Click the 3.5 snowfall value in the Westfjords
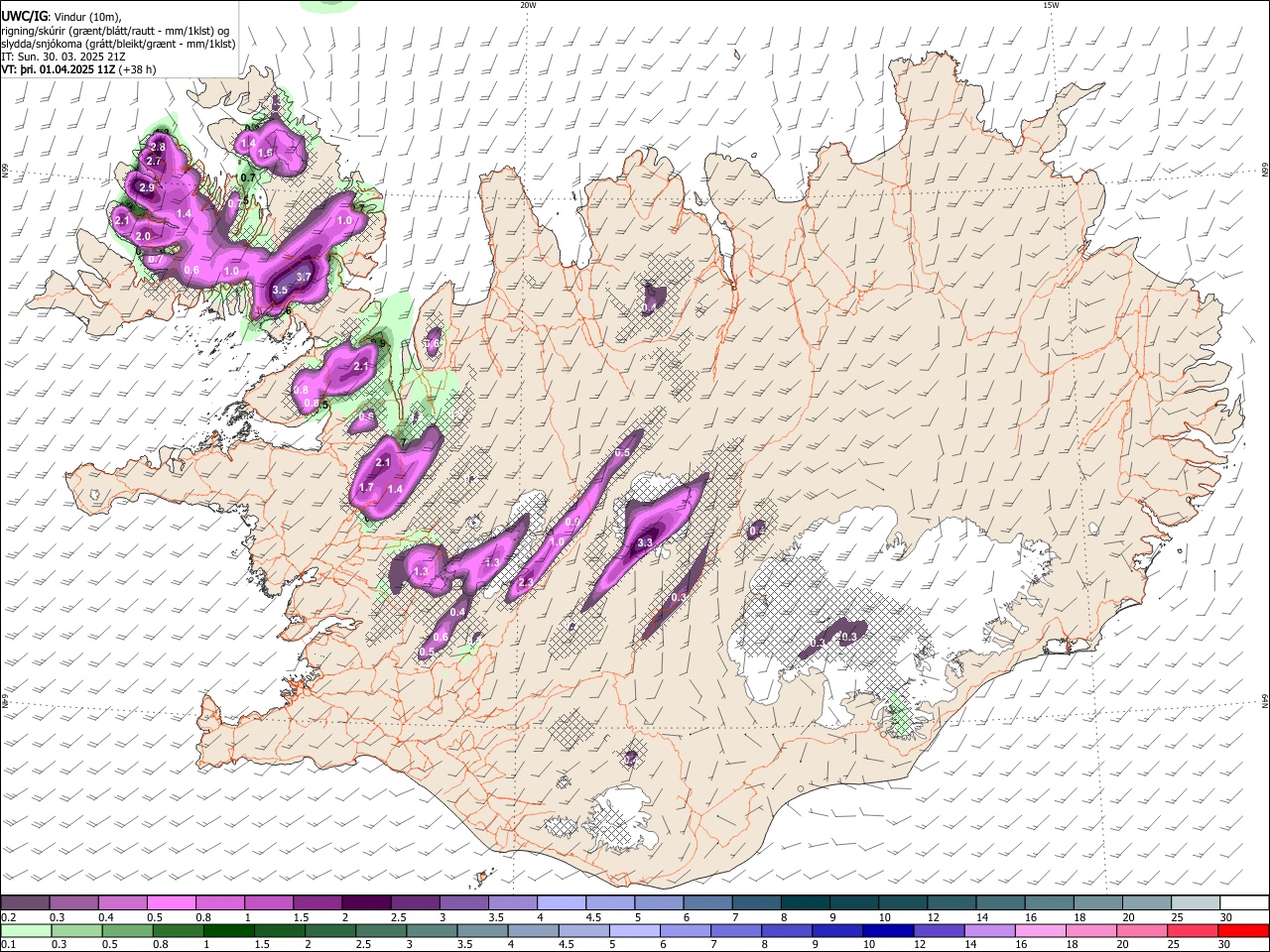Viewport: 1270px width, 952px height. point(280,290)
